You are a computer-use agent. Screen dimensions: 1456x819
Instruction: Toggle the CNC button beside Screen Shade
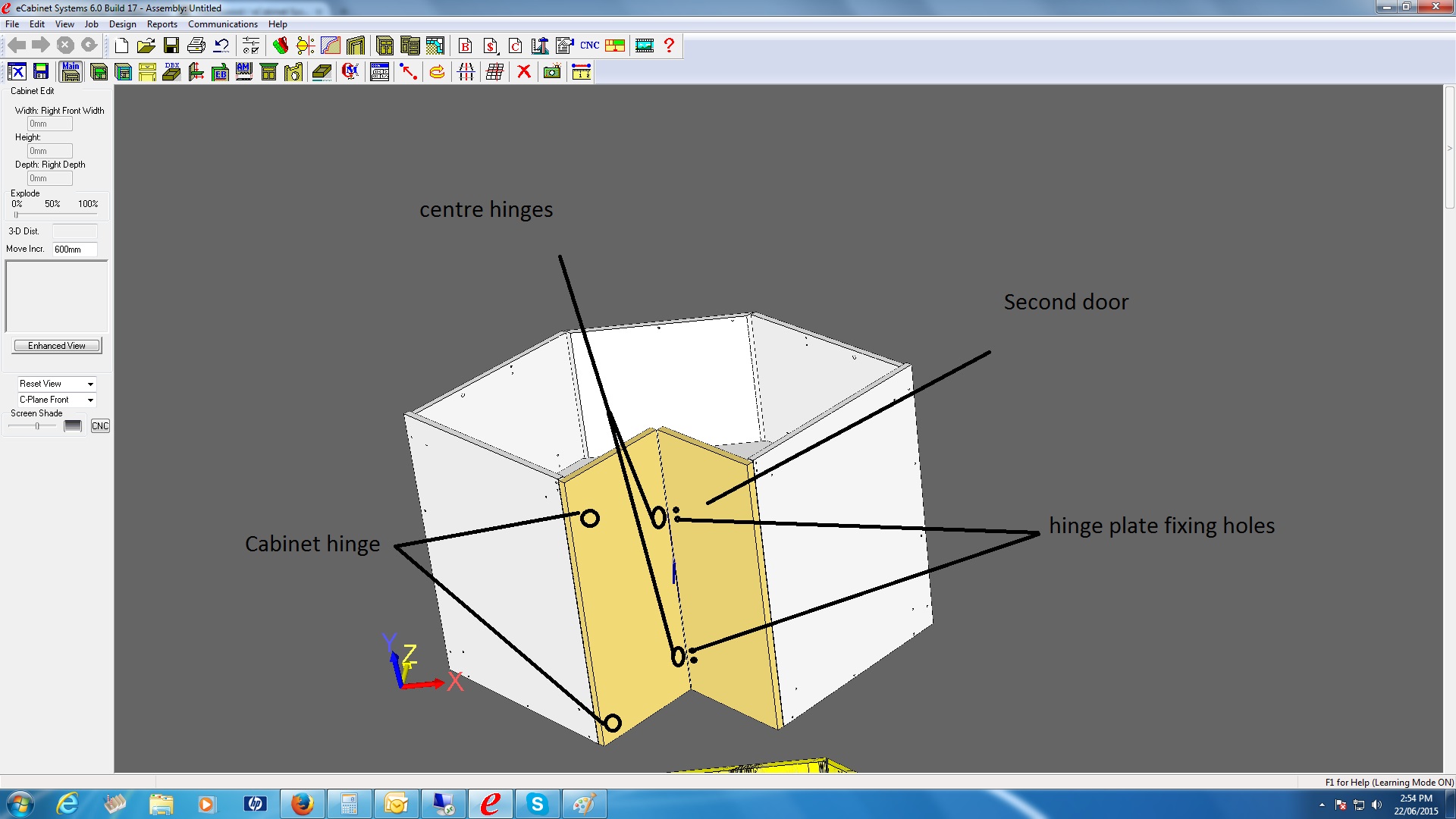[x=100, y=426]
